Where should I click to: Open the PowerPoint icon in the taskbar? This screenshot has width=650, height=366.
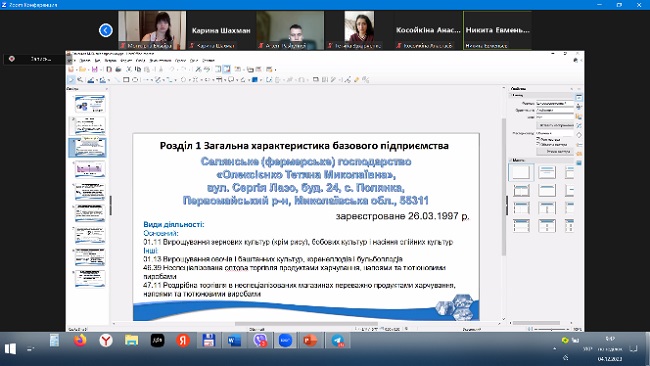(x=310, y=340)
